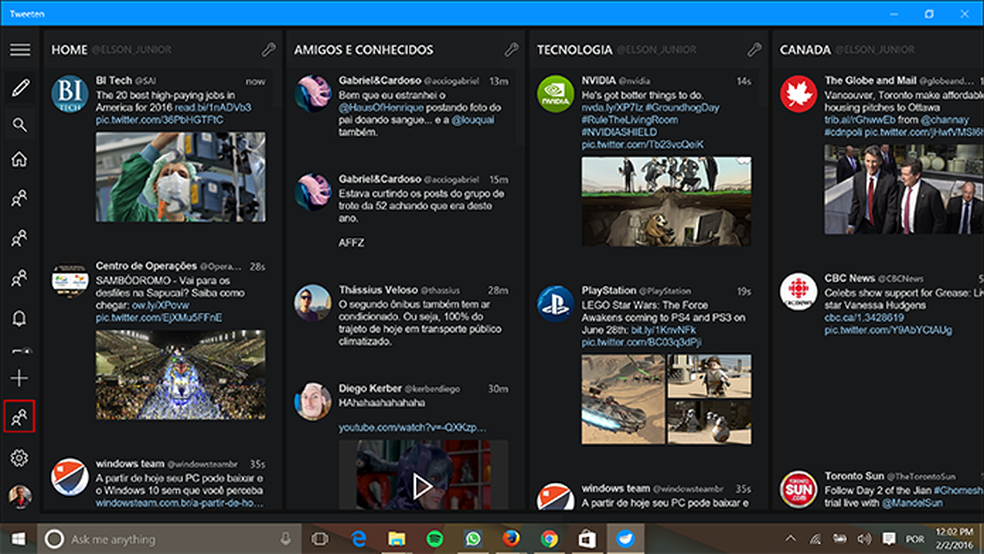Open the bit.ly/1KnvNFk link in PlayStation tweet

tap(664, 329)
